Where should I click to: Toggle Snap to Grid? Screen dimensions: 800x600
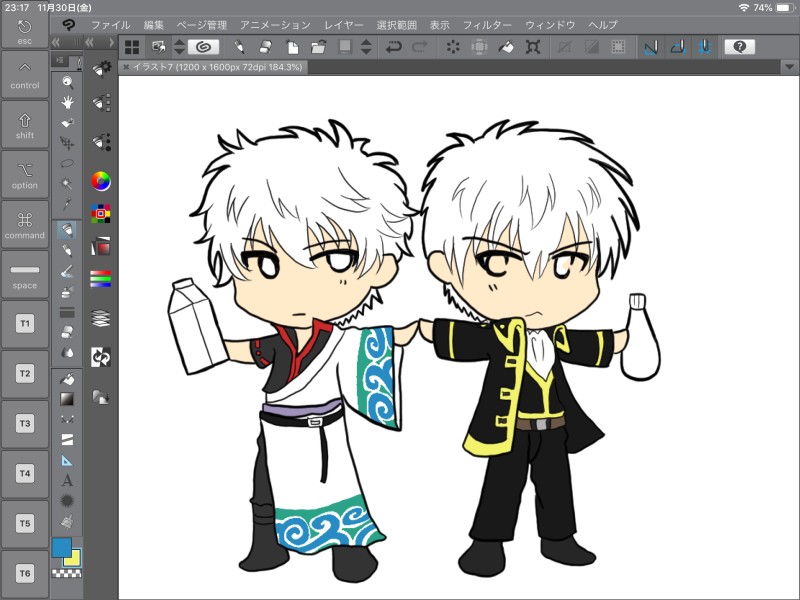[705, 47]
